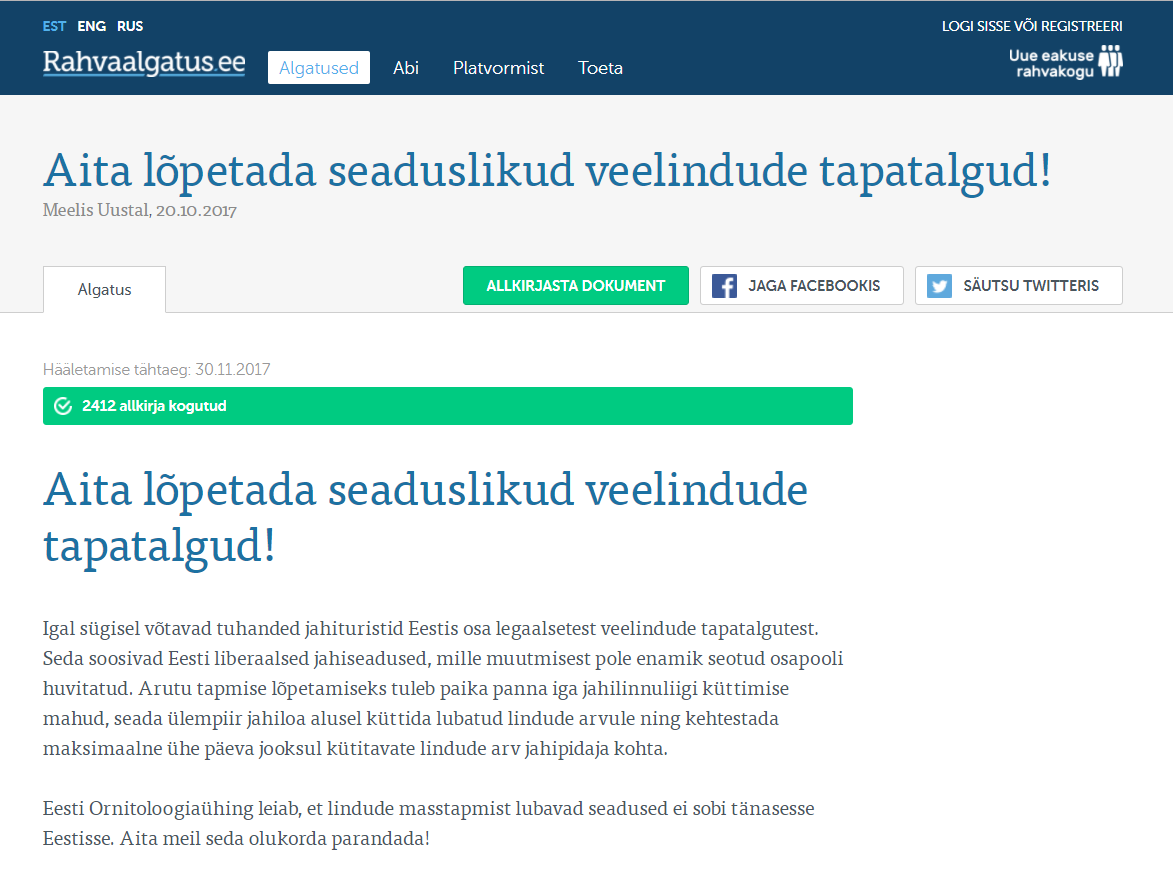This screenshot has height=884, width=1173.
Task: Click the people icon beside Uue eakuse rahvakogu
Action: (1110, 61)
